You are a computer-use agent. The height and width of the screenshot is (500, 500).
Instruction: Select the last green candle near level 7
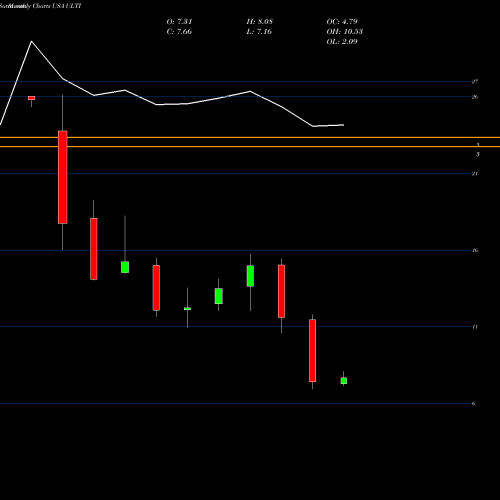click(x=344, y=381)
